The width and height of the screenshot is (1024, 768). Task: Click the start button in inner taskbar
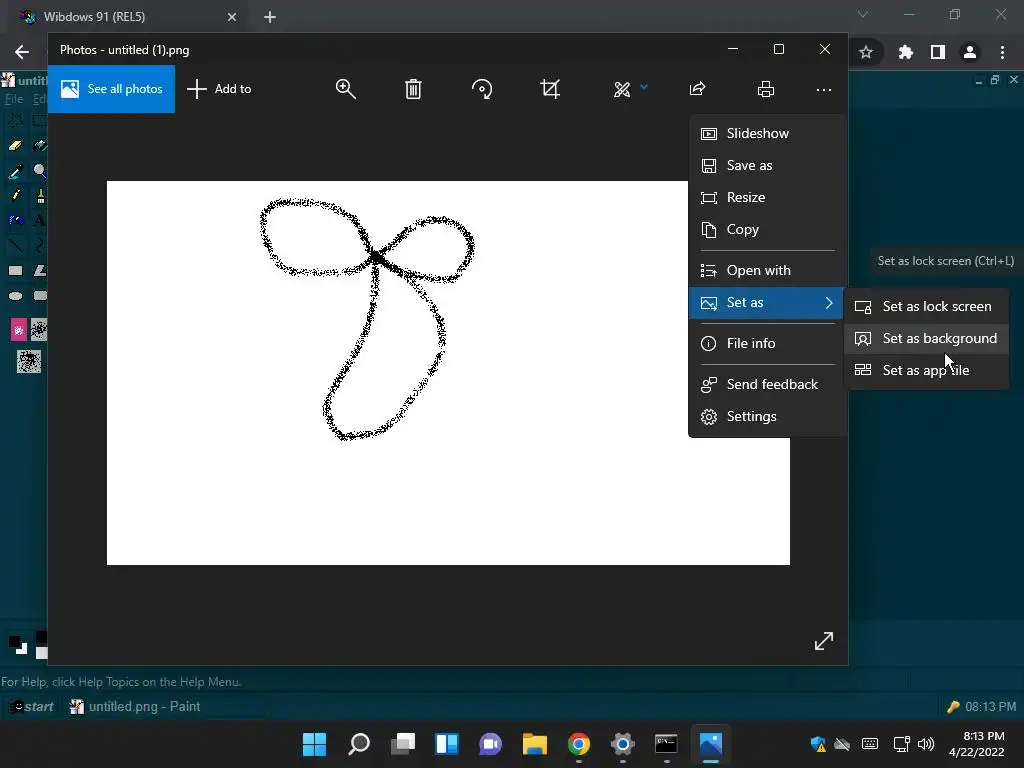30,707
